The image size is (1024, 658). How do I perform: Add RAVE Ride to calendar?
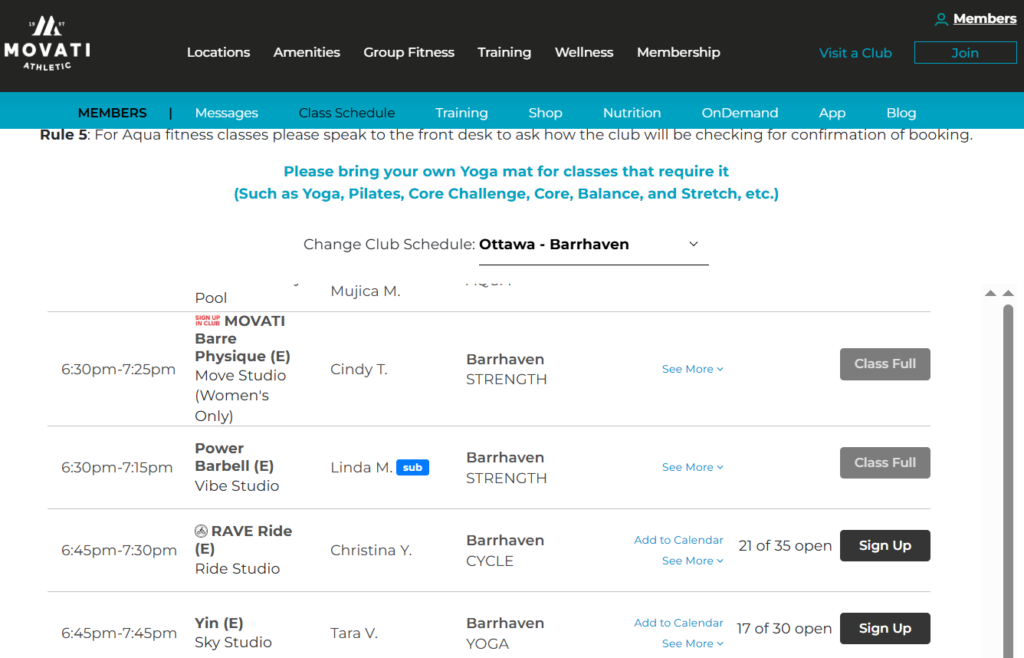[x=679, y=540]
